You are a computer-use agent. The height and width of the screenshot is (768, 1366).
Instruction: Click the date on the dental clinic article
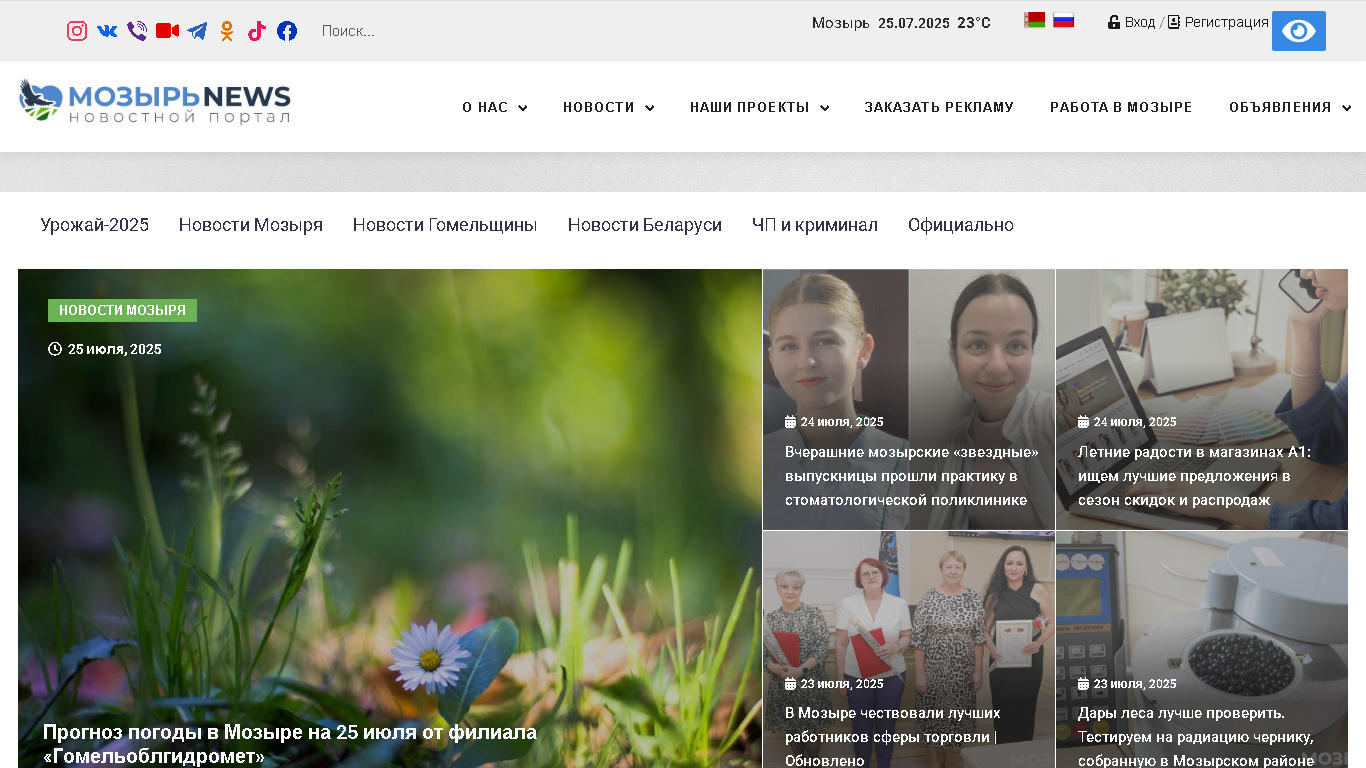(834, 422)
